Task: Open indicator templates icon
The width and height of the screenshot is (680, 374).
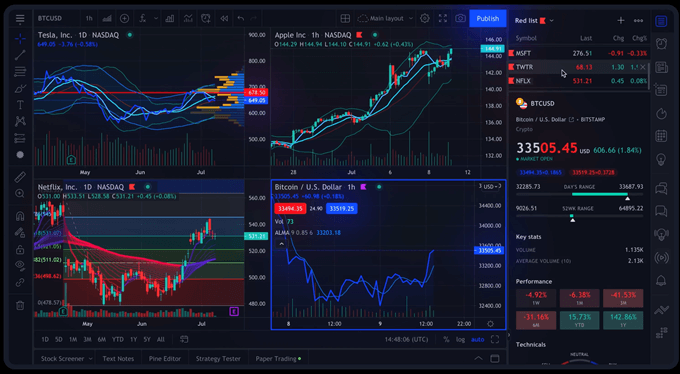Action: [x=188, y=19]
